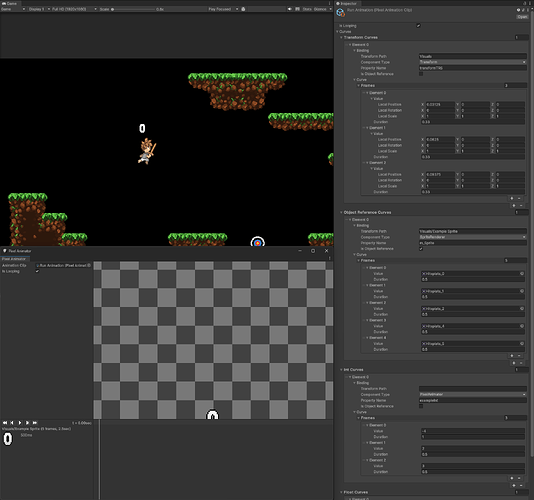Step to next frame in Pixel Animator

pos(27,423)
